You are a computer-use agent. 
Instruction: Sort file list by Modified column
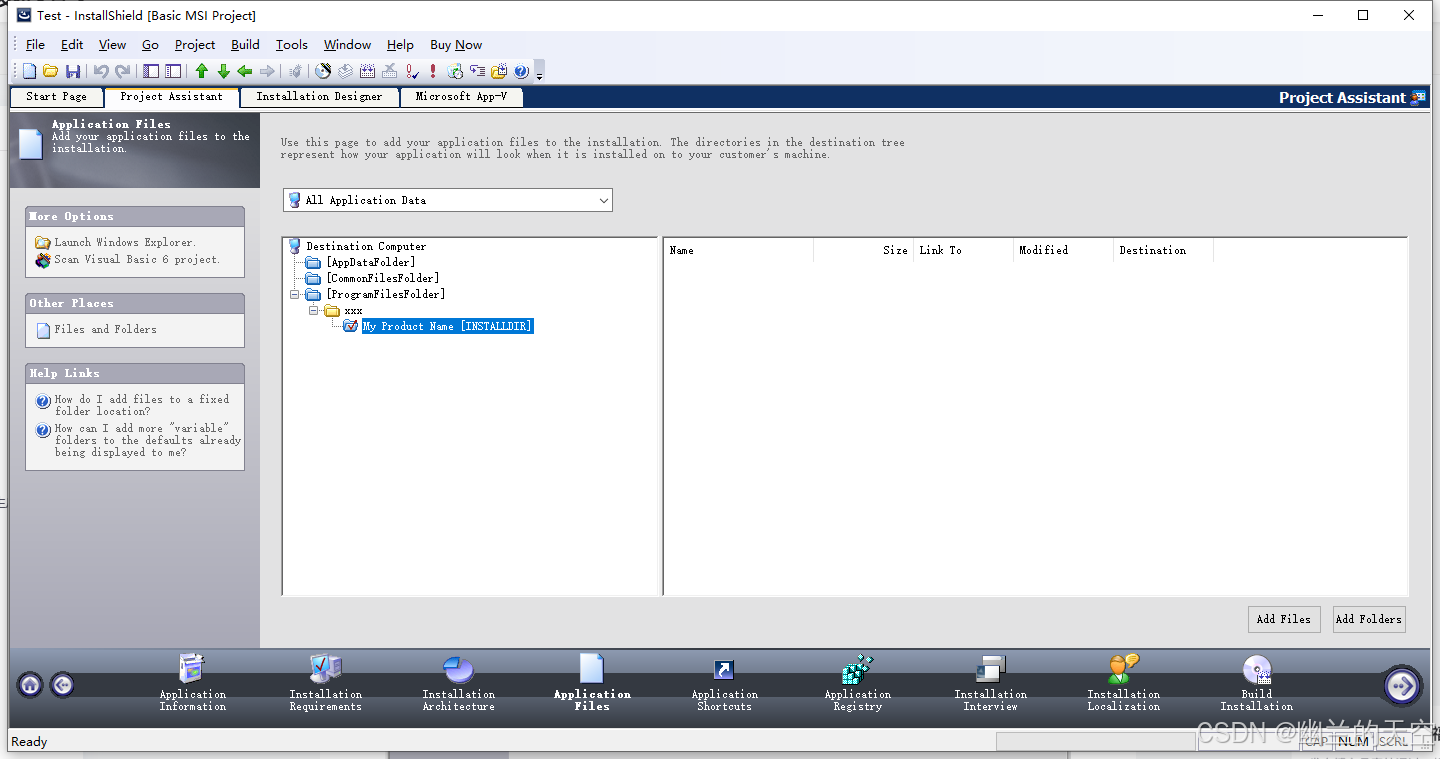click(1064, 250)
